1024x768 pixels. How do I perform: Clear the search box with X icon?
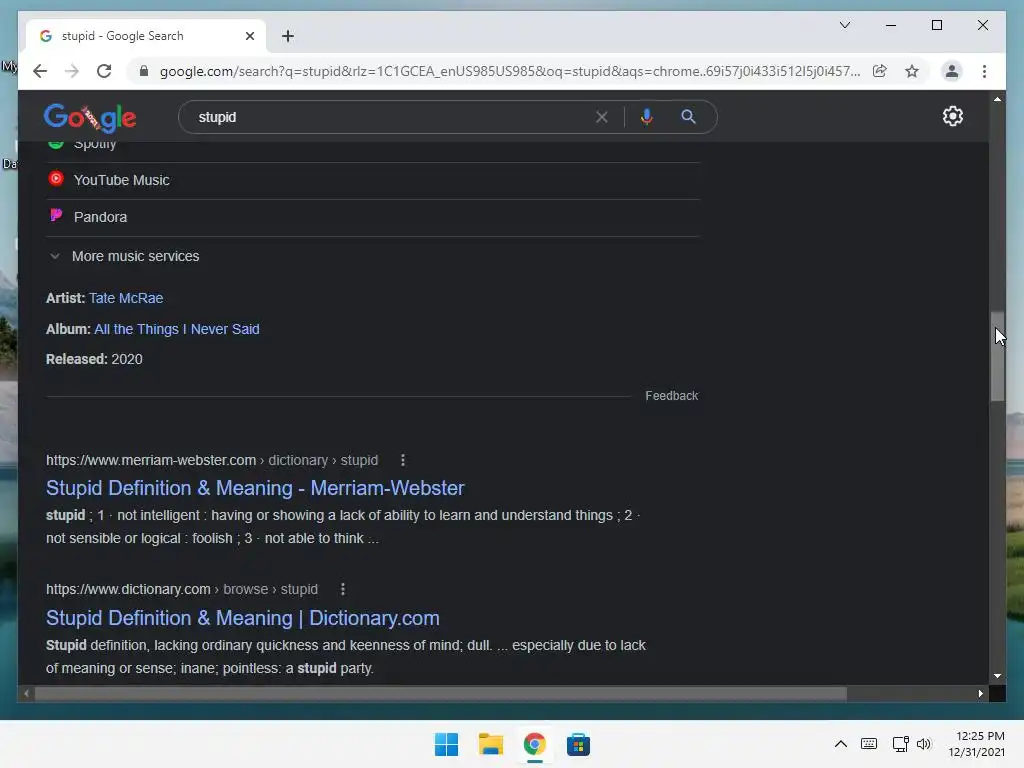601,117
